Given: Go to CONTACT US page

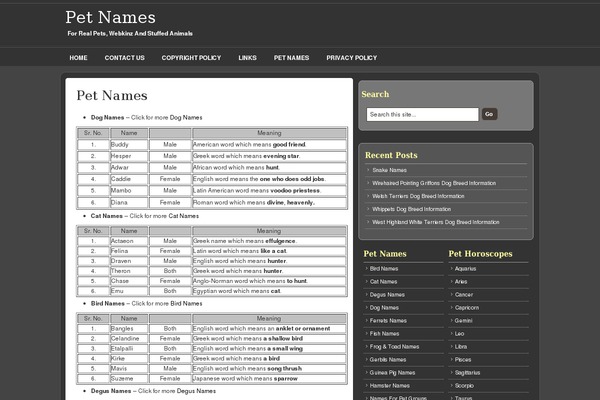Looking at the screenshot, I should [124, 58].
